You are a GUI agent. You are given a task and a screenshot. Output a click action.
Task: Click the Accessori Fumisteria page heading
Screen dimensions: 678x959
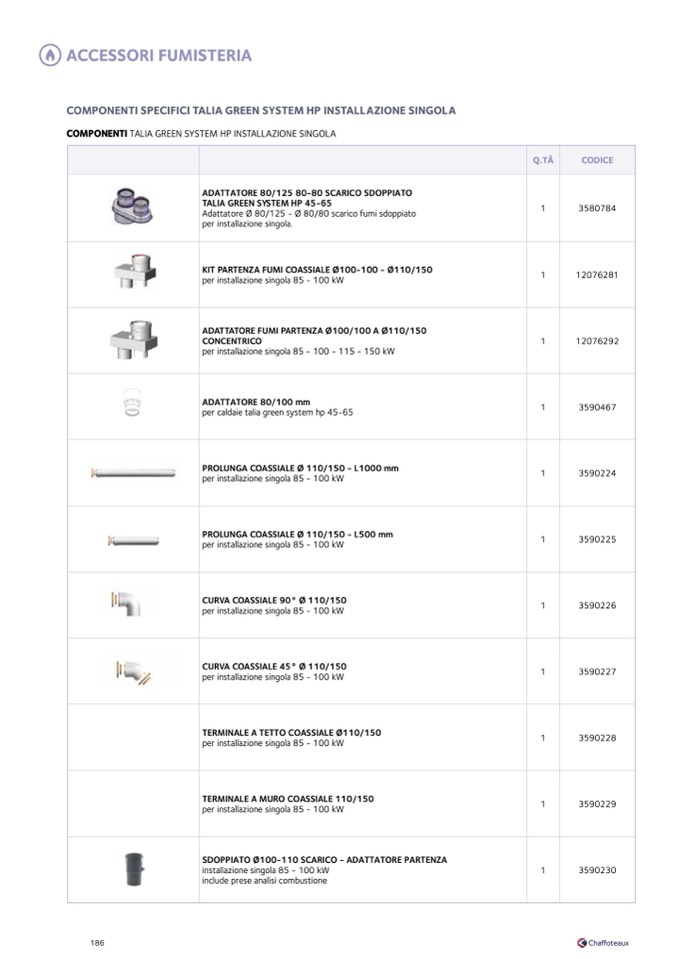click(x=158, y=56)
